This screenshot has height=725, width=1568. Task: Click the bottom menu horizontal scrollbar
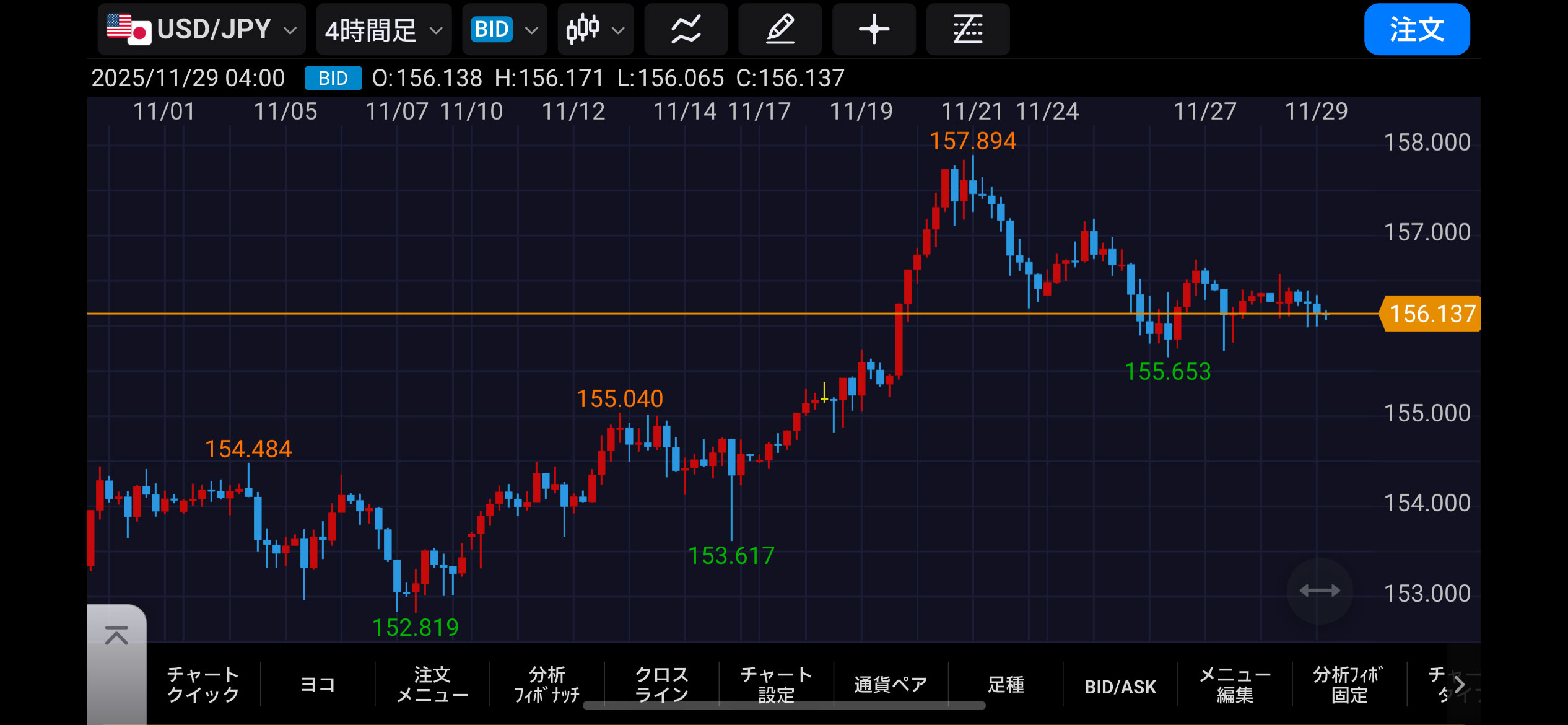[783, 706]
